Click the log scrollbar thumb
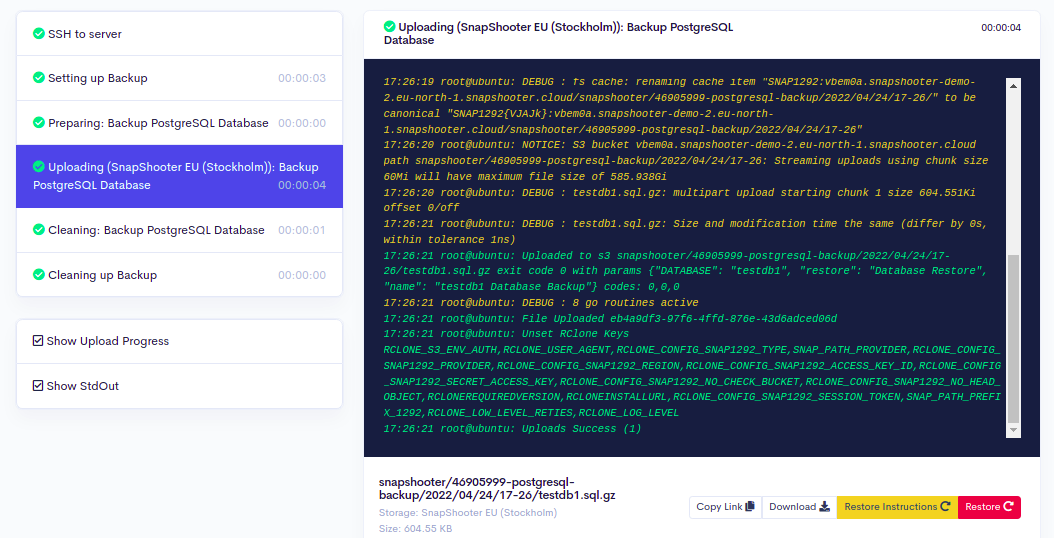 tap(1013, 338)
